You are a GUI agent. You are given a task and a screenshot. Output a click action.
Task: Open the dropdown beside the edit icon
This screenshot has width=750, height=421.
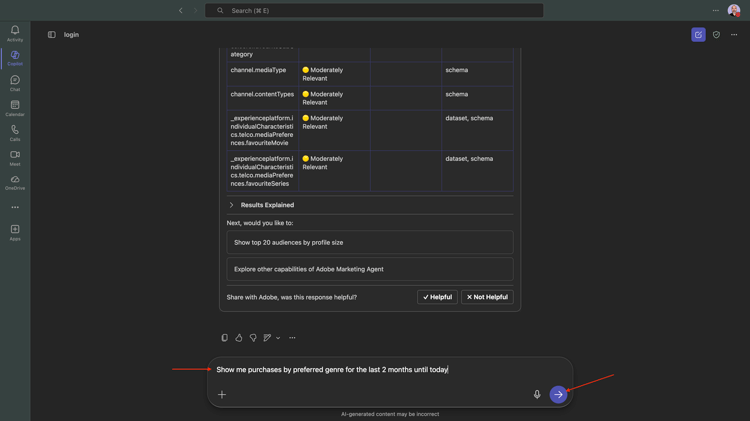pyautogui.click(x=278, y=338)
